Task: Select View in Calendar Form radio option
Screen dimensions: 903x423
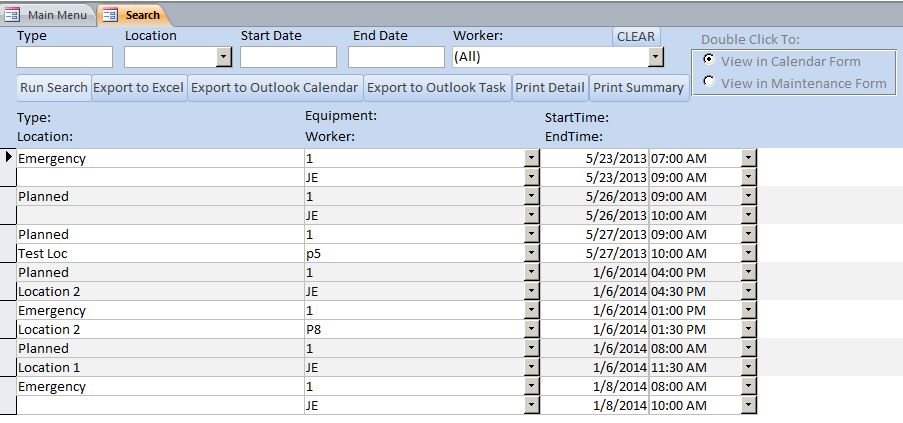Action: [710, 60]
